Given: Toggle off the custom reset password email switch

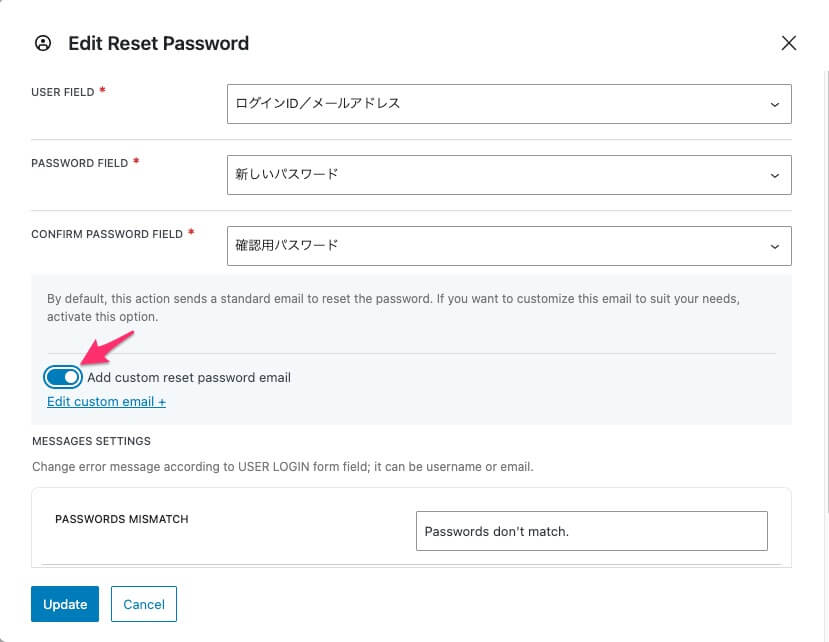Looking at the screenshot, I should point(63,377).
